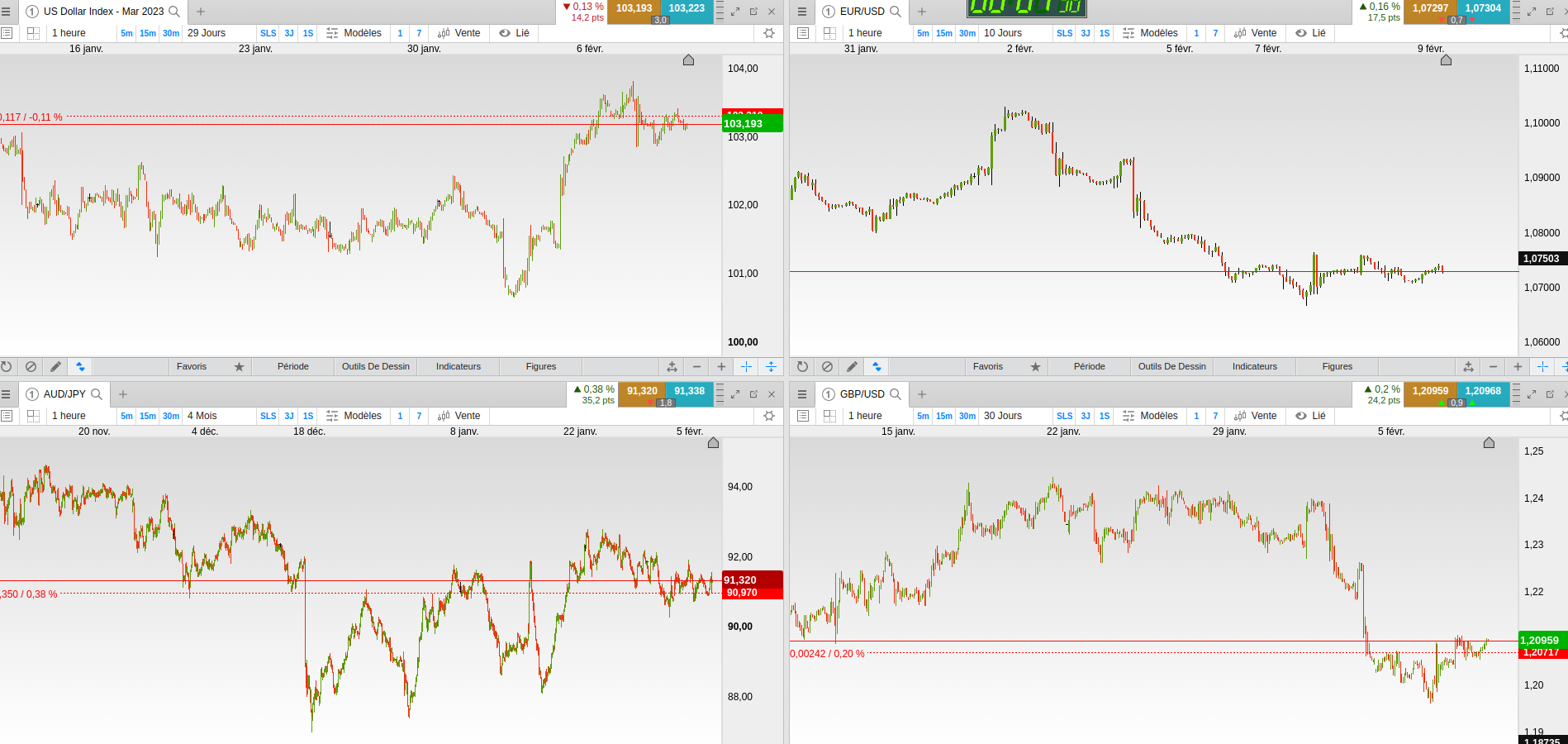This screenshot has width=1568, height=744.
Task: Click crosshair tool under US Dollar chart
Action: point(746,366)
